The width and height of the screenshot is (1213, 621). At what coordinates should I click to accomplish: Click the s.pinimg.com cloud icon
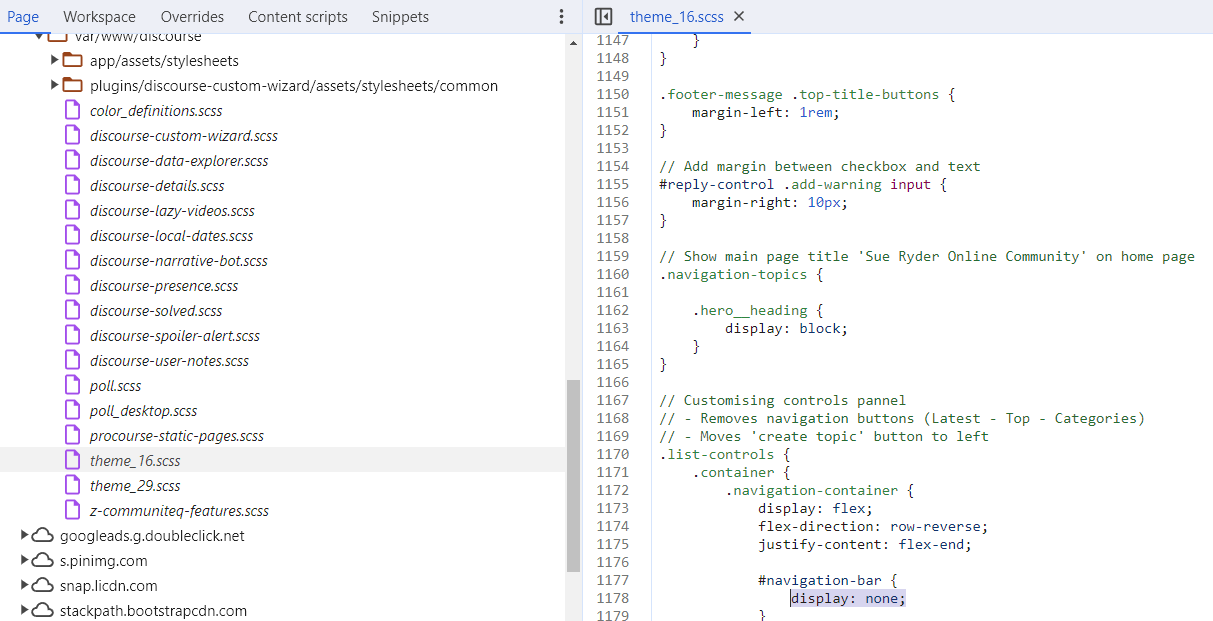coord(43,560)
